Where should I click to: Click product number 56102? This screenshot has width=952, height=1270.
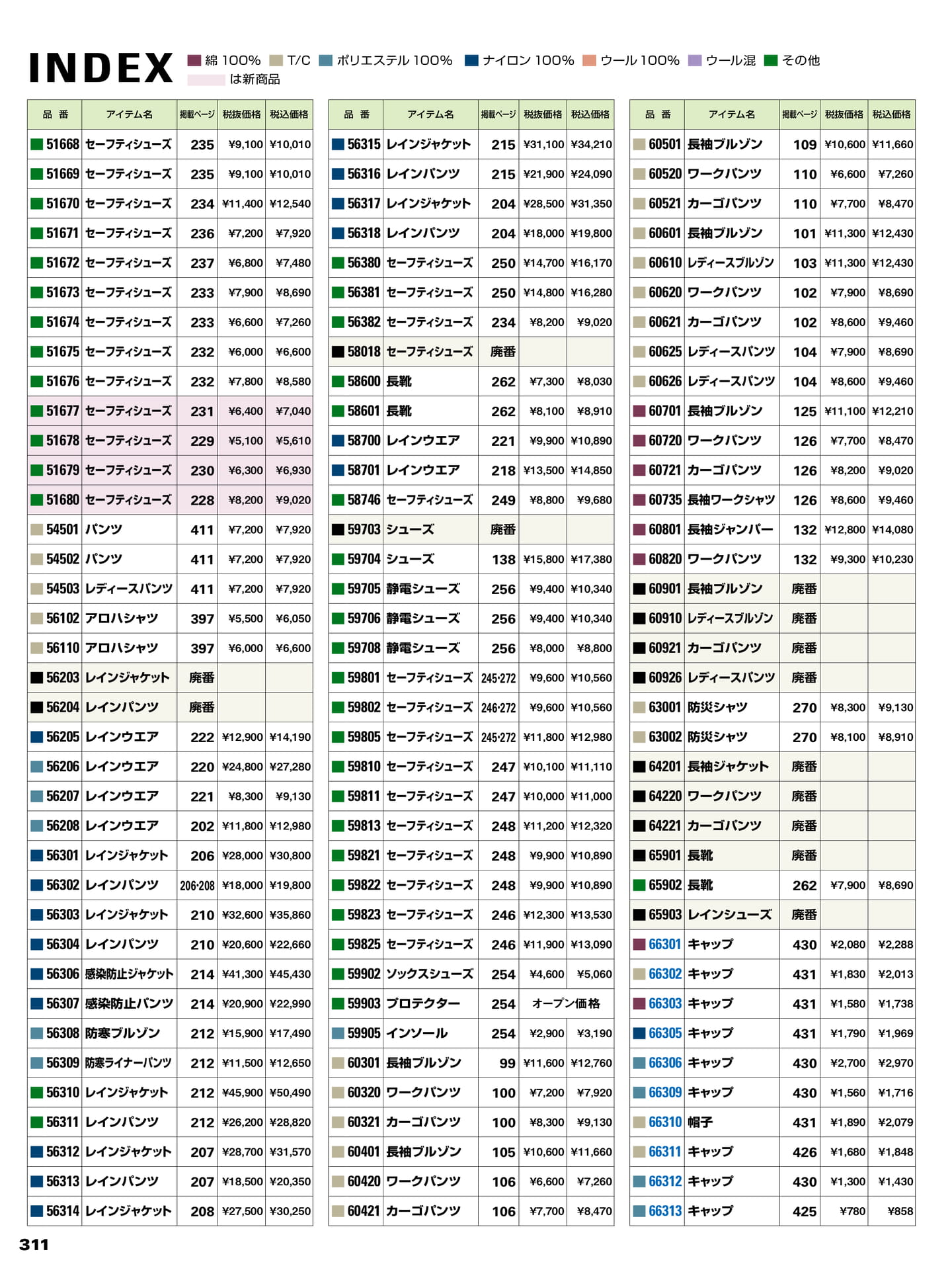click(63, 618)
